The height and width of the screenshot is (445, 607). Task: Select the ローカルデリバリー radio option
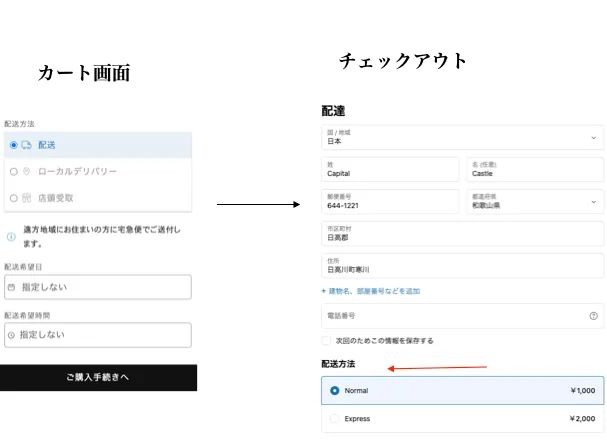[x=13, y=172]
